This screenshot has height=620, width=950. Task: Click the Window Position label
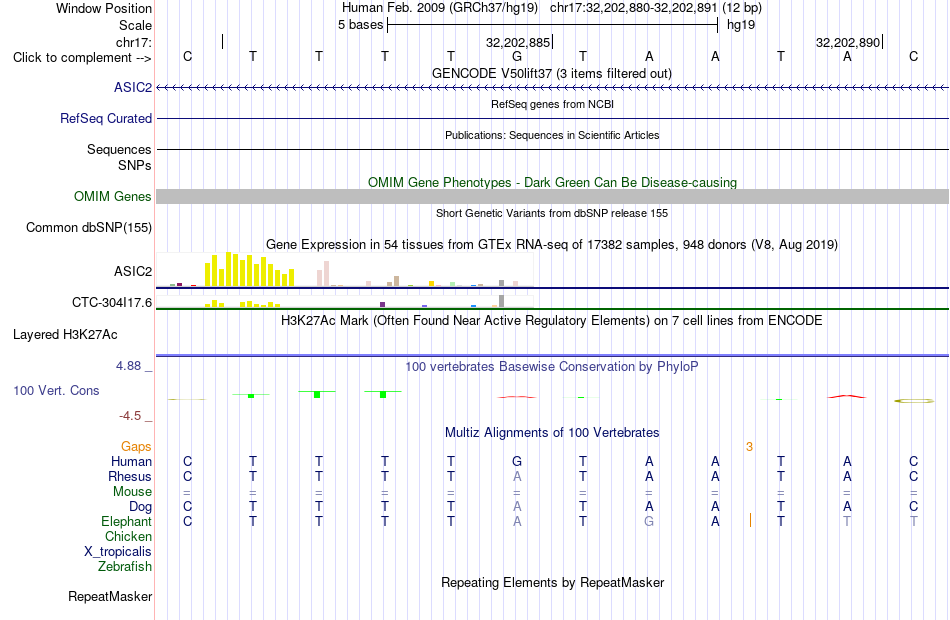(x=104, y=8)
